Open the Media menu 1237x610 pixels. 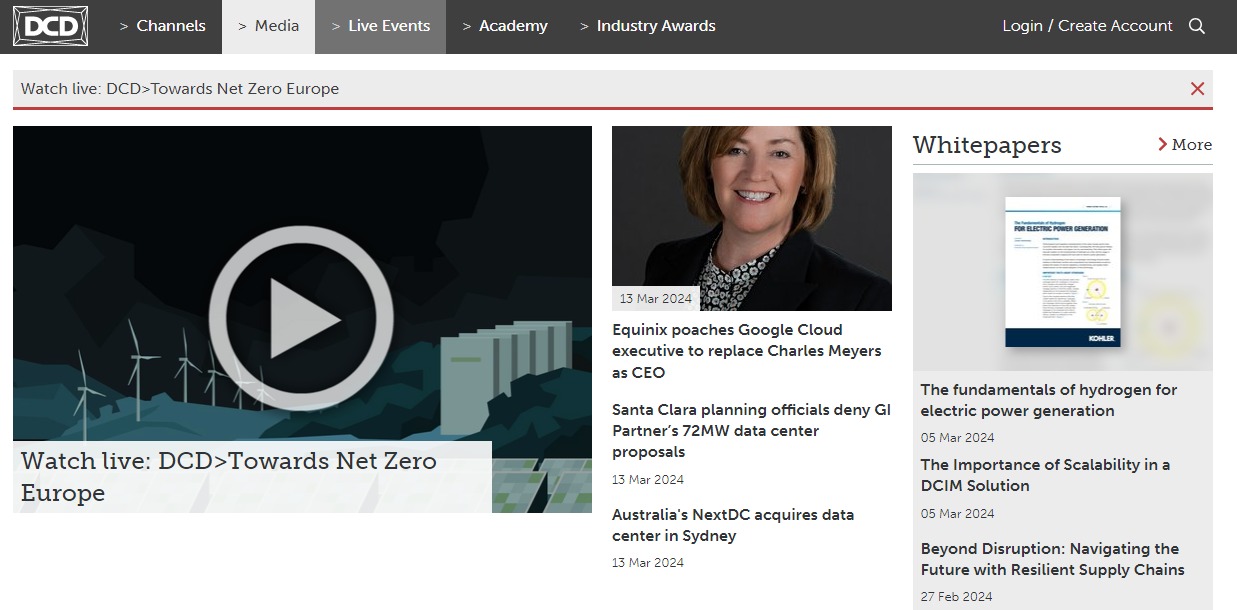[268, 26]
